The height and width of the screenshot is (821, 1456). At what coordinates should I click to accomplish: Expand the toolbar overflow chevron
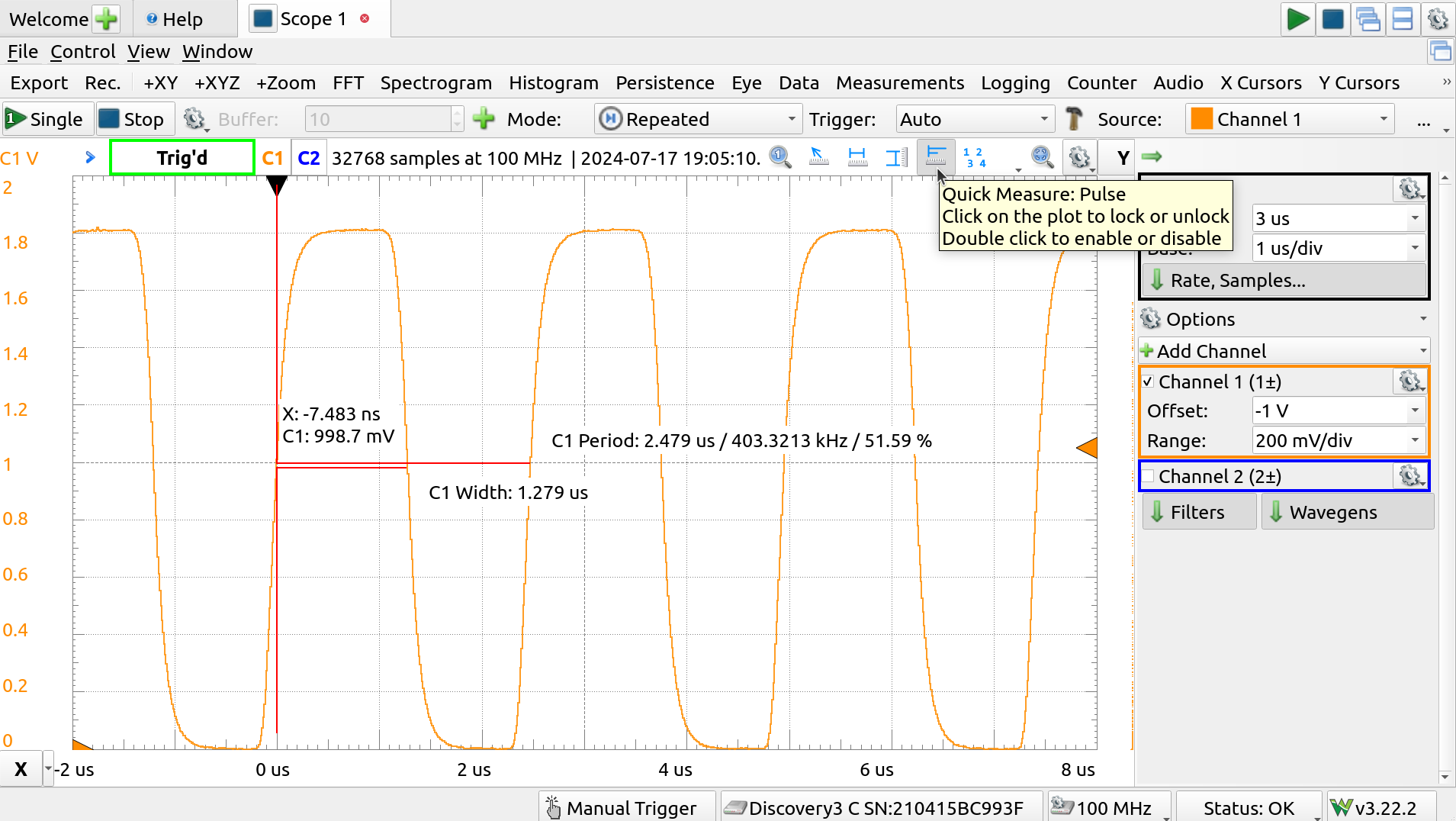point(1446,82)
